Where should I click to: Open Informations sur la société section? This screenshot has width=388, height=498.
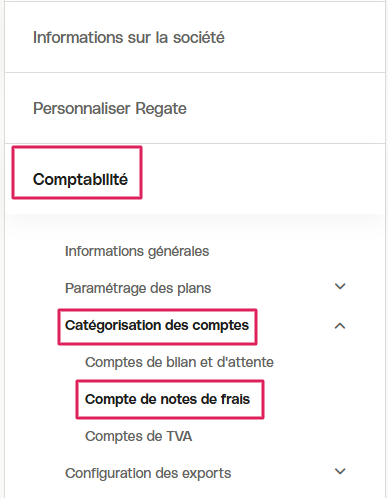pos(129,37)
